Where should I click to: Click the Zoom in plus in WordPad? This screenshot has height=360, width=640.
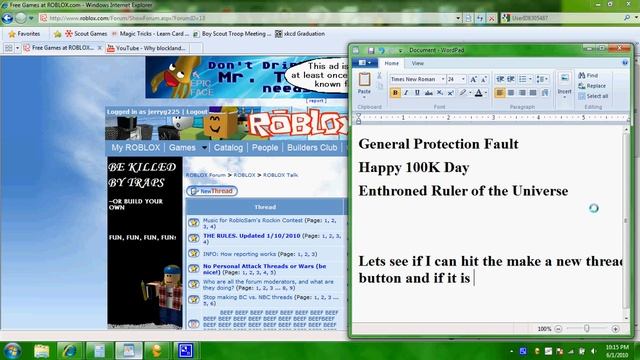tap(616, 329)
